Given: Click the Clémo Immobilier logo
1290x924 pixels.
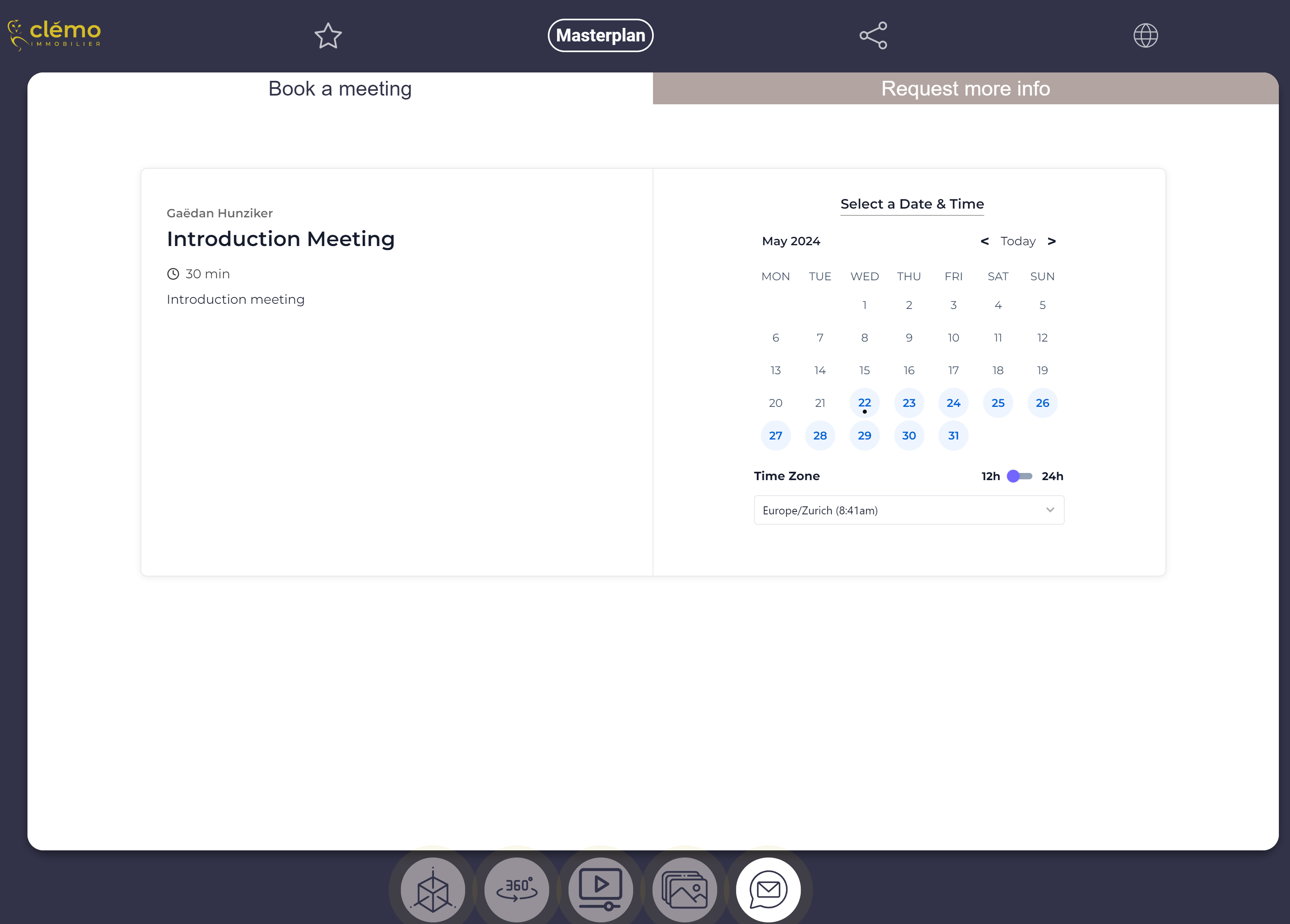Looking at the screenshot, I should [55, 35].
